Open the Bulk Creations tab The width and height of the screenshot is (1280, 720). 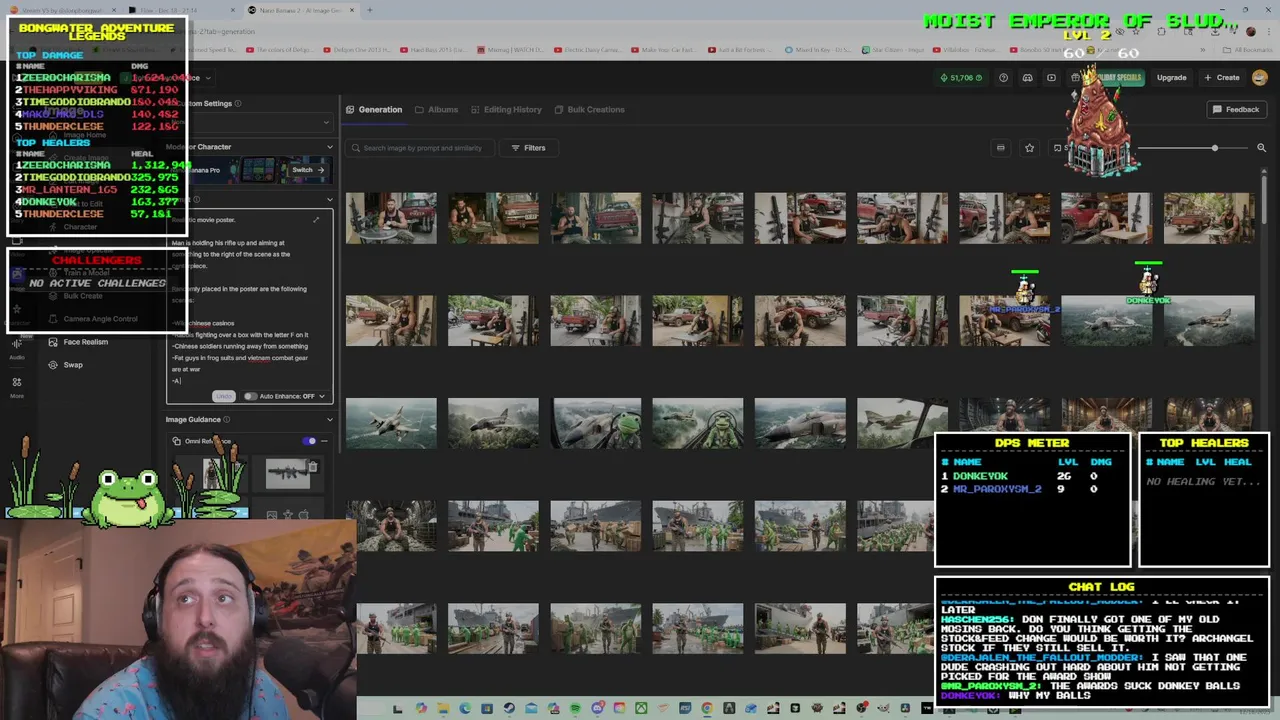pos(589,110)
